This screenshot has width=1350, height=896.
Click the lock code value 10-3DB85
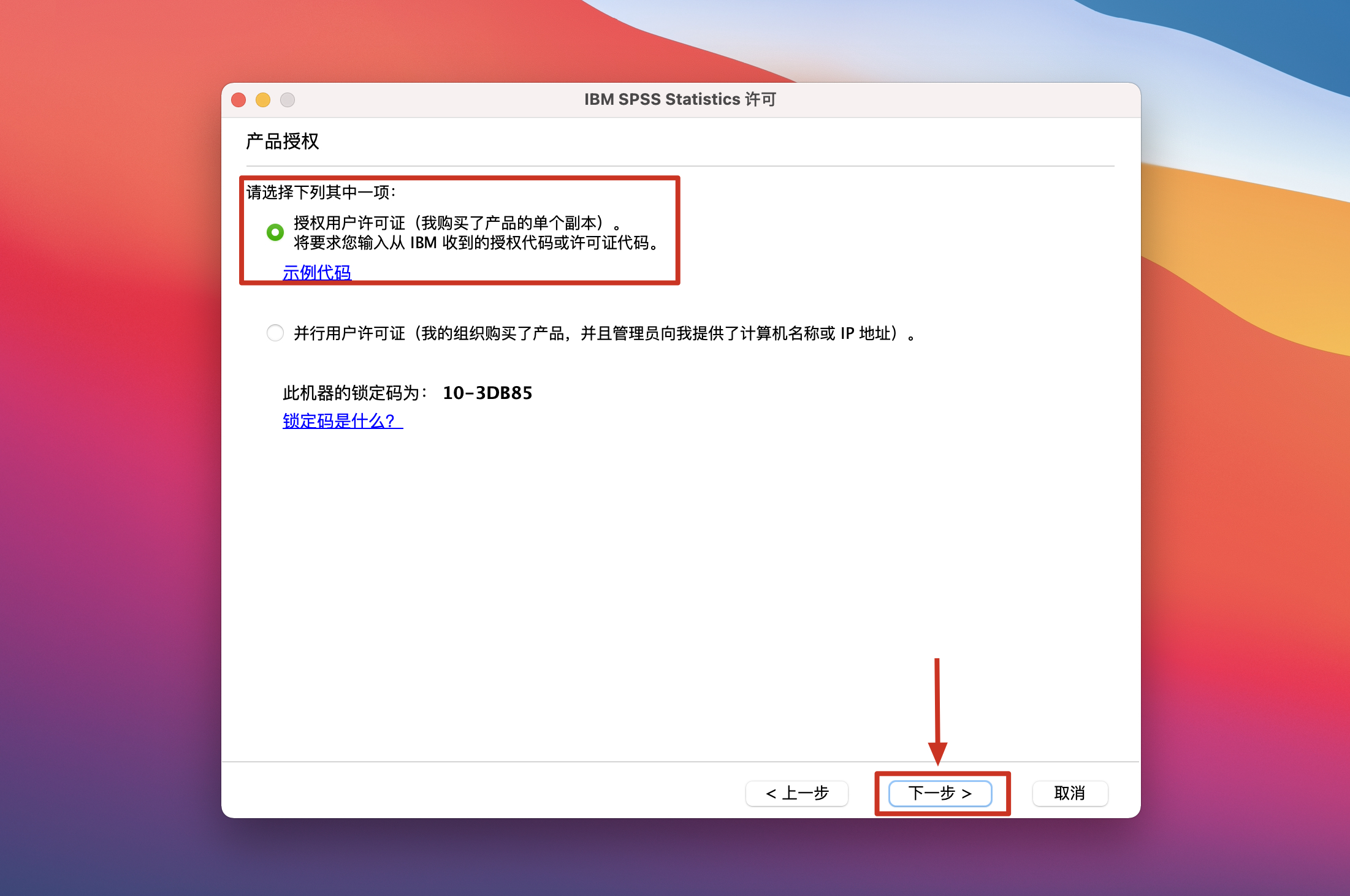(487, 393)
